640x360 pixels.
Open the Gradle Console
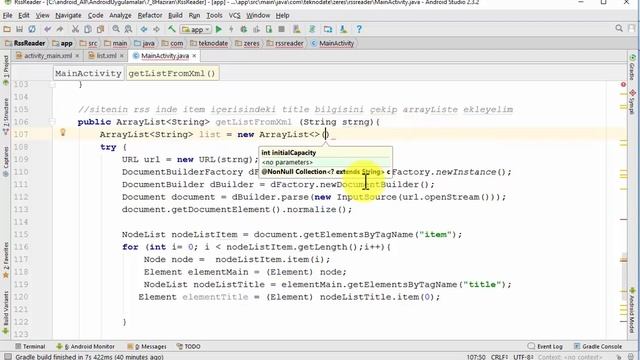[598, 346]
